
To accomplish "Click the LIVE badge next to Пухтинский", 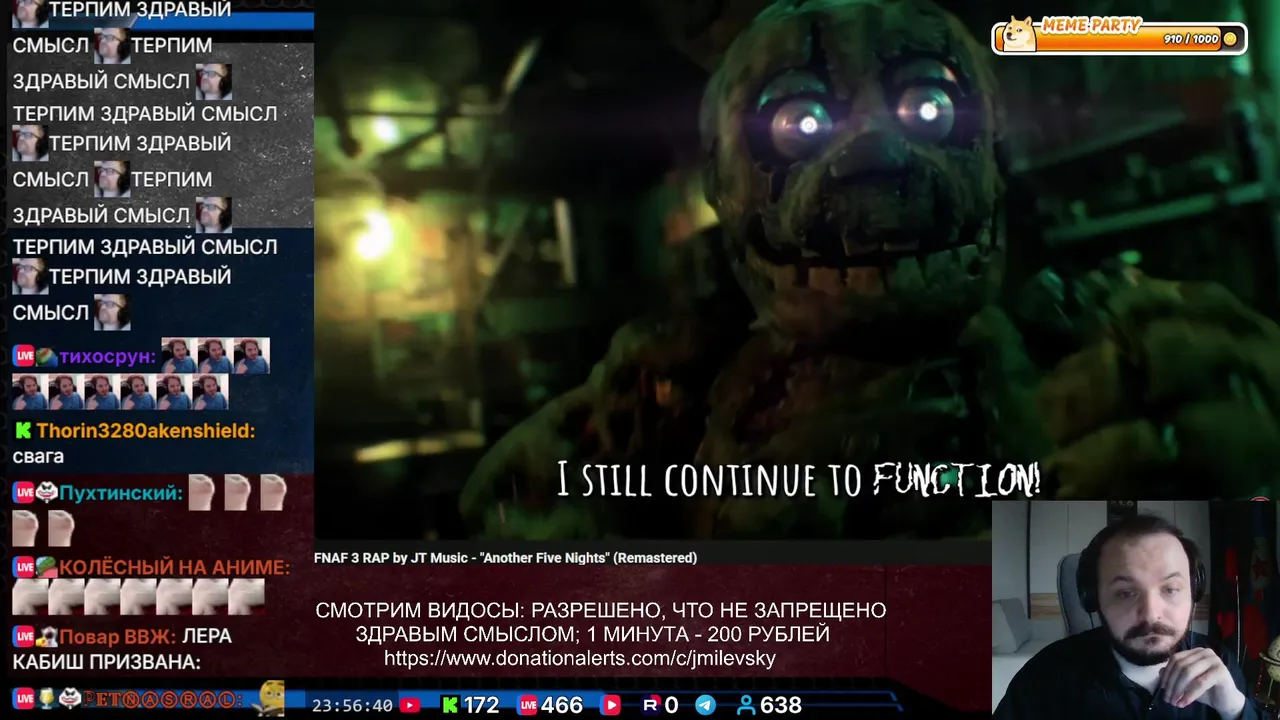I will (23, 492).
